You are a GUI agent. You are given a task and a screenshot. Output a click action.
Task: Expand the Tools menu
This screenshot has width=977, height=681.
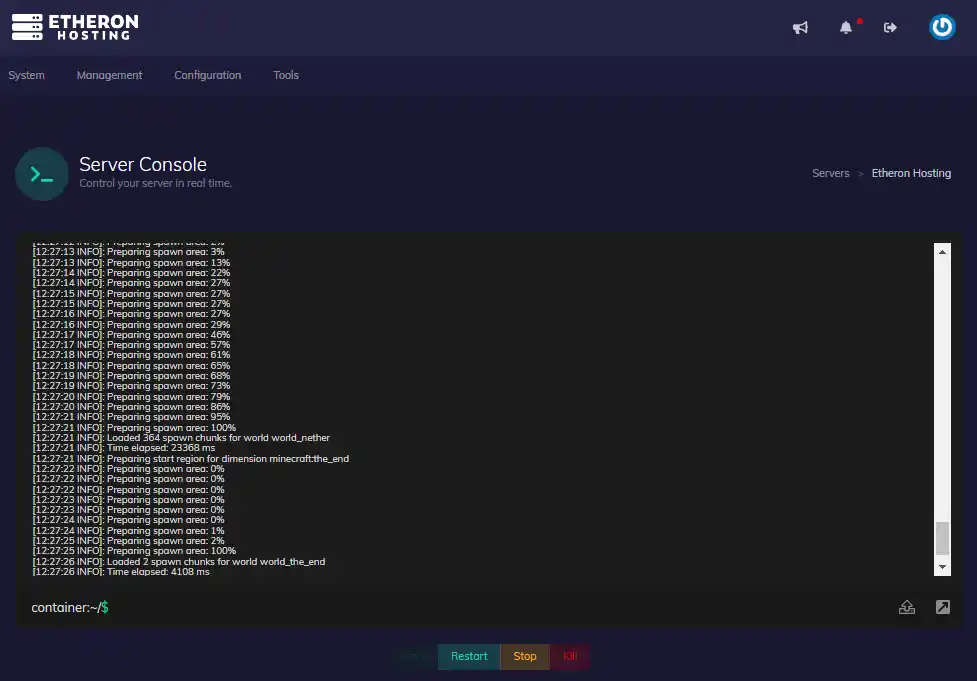coord(286,75)
